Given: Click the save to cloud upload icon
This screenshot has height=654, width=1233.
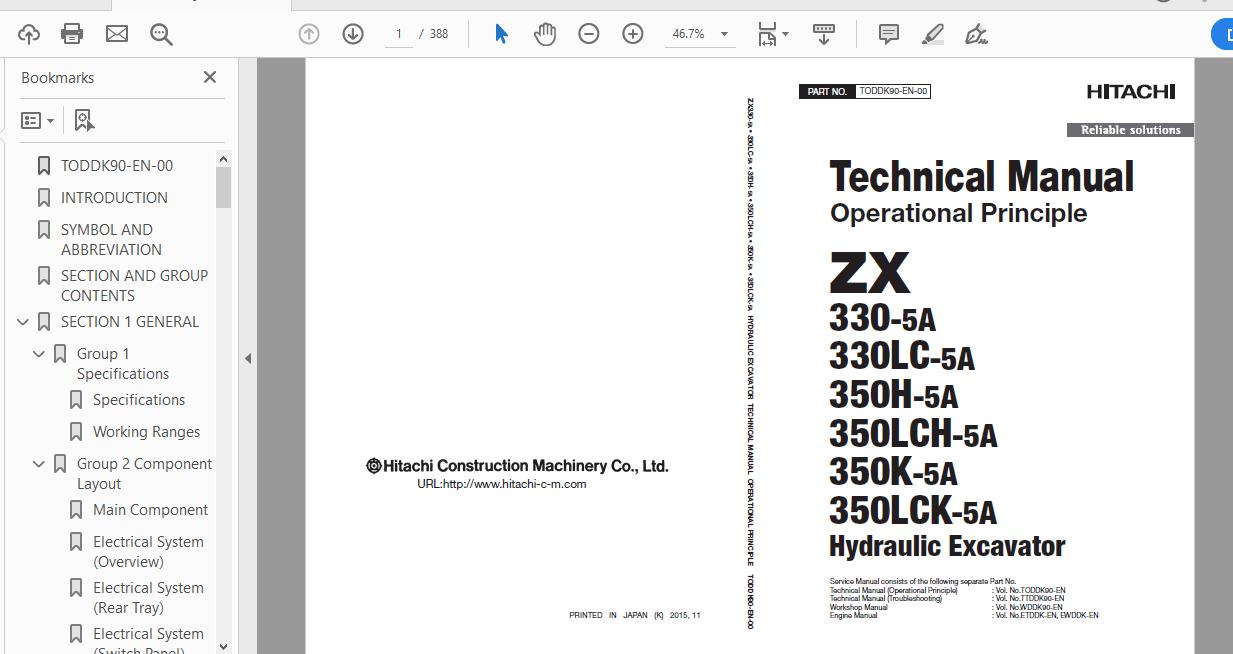Looking at the screenshot, I should (29, 34).
